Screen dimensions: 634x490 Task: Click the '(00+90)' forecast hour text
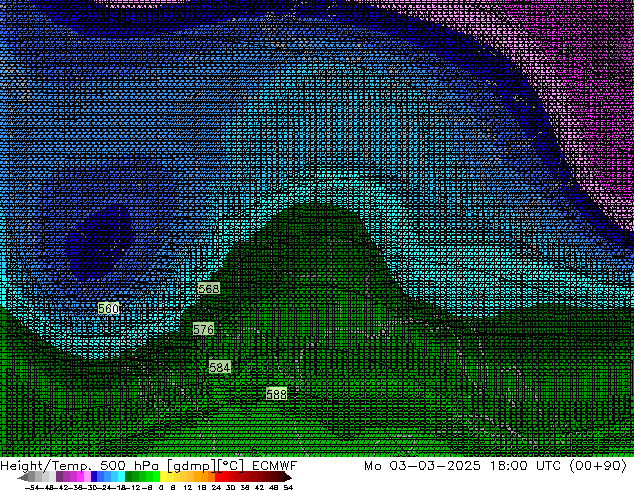point(598,466)
